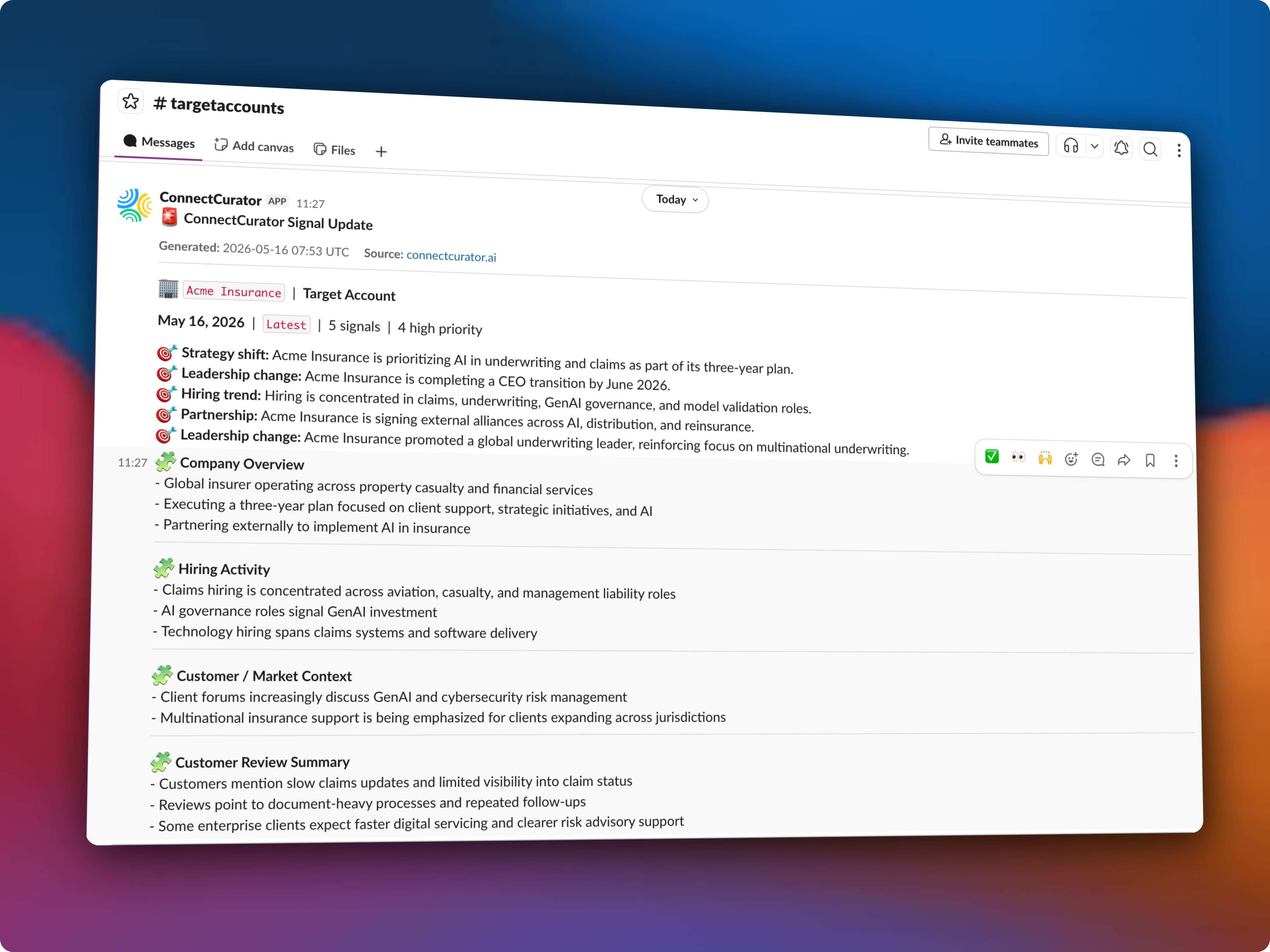The height and width of the screenshot is (952, 1270).
Task: Bookmark the message for later
Action: [x=1150, y=460]
